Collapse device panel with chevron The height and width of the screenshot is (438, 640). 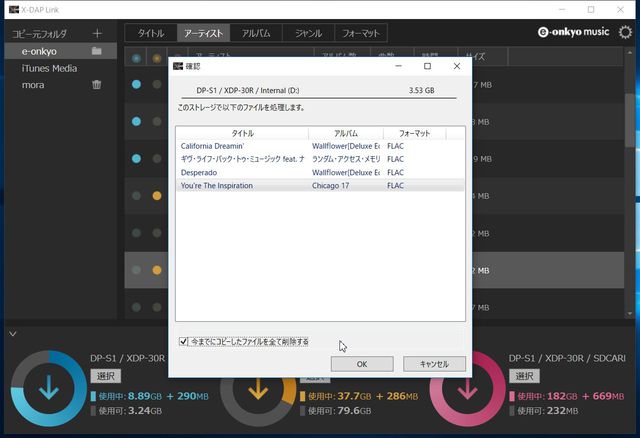click(13, 334)
